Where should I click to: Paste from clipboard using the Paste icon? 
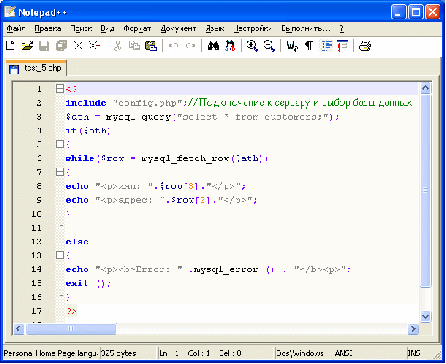pos(151,46)
